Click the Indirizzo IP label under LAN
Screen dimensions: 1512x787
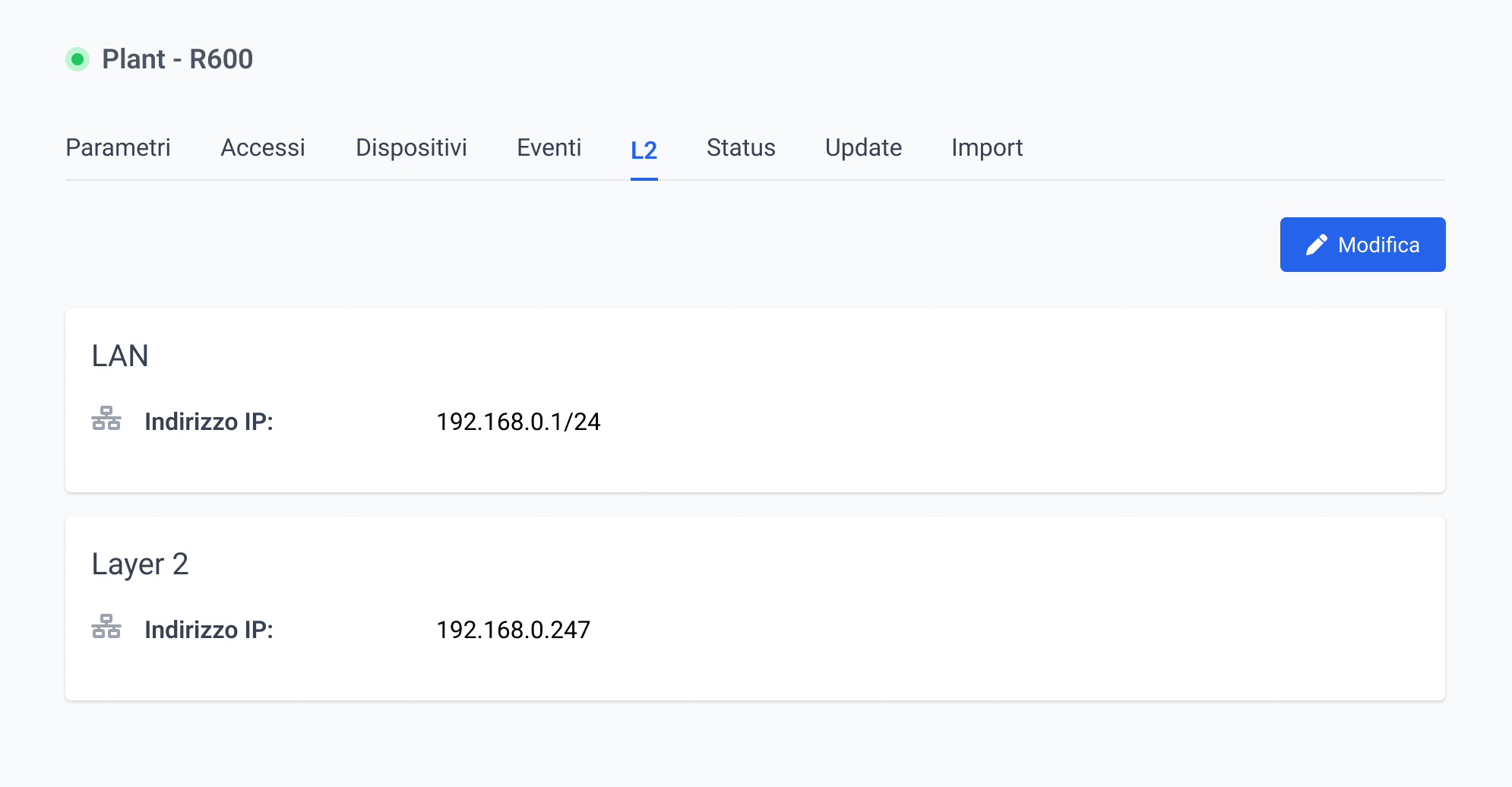209,422
